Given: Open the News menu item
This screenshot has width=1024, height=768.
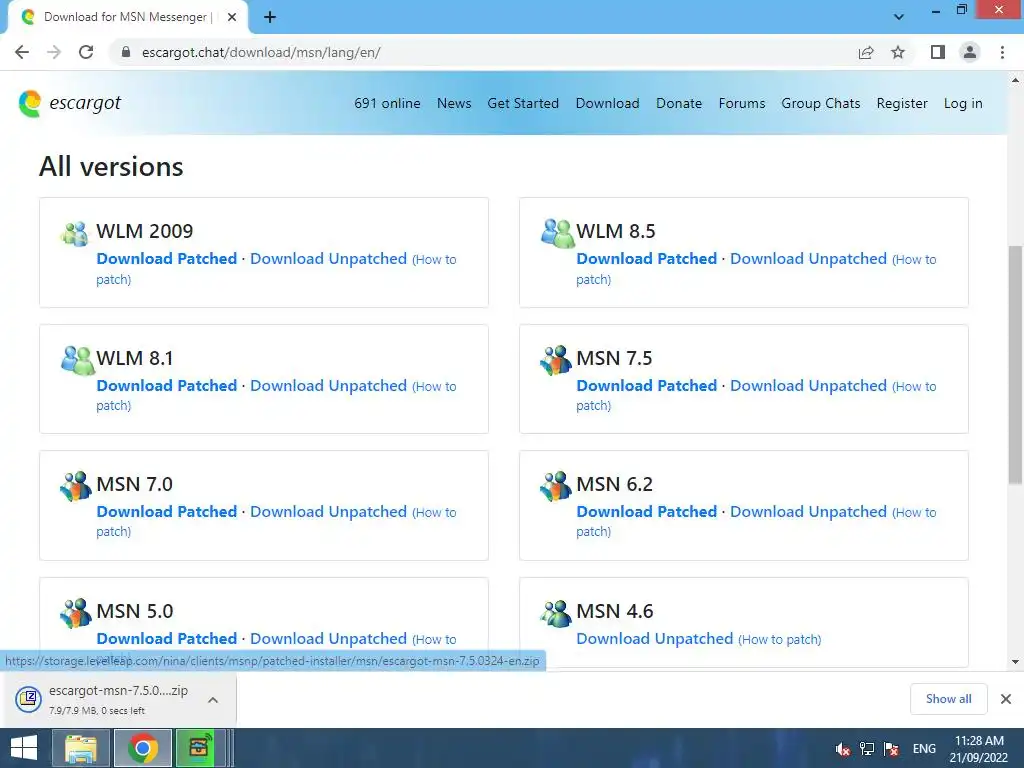Looking at the screenshot, I should [x=454, y=103].
